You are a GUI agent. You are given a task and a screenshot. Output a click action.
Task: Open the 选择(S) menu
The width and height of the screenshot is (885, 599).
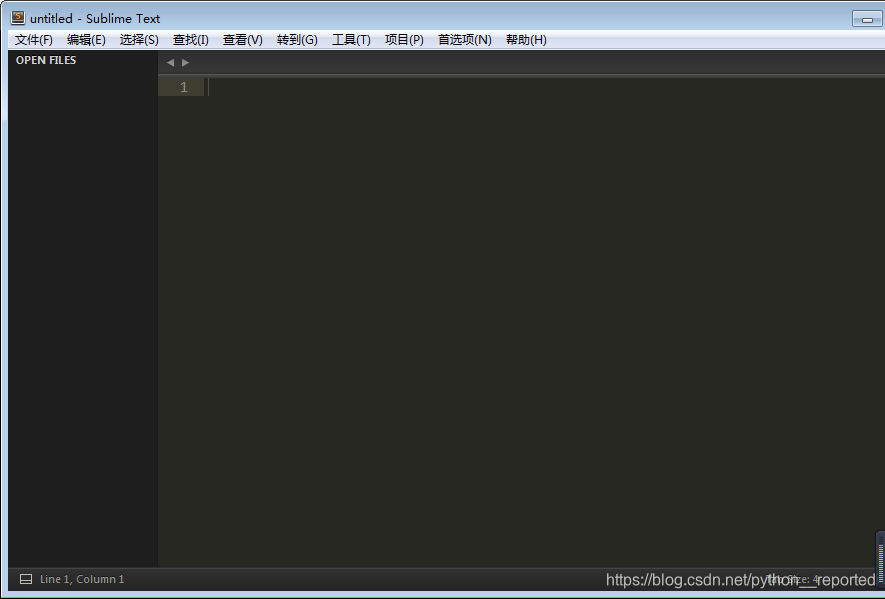pos(139,40)
